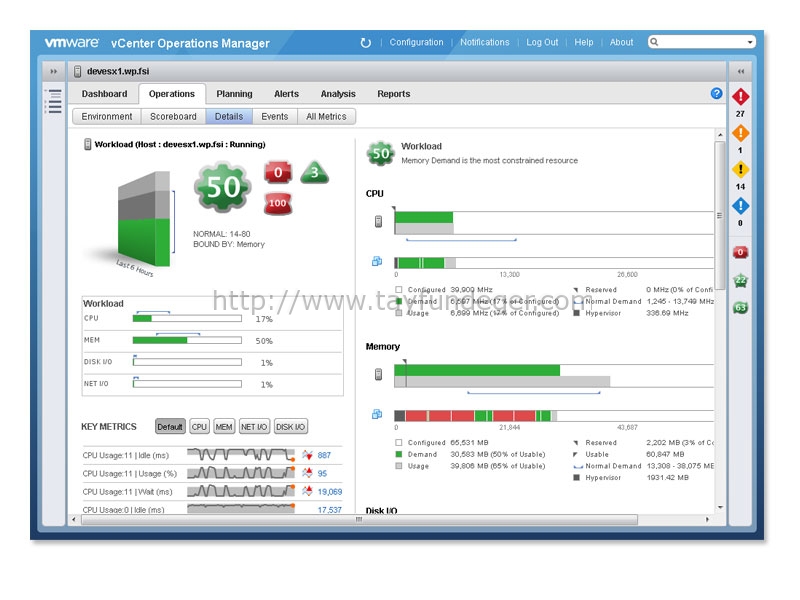Image resolution: width=800 pixels, height=600 pixels.
Task: Select the Scoreboard sub-tab
Action: coord(173,116)
